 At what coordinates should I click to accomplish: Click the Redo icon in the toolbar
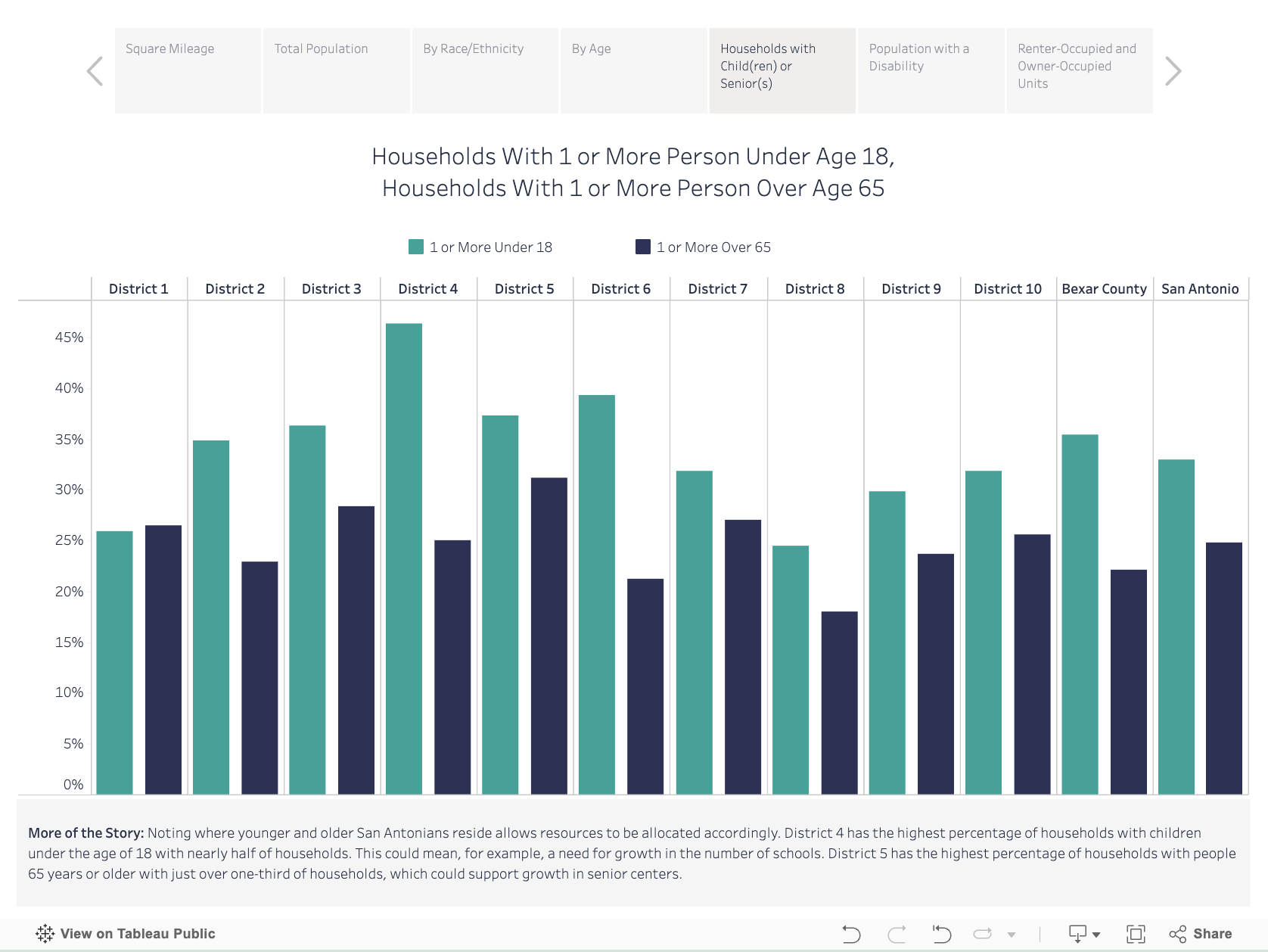(x=897, y=935)
